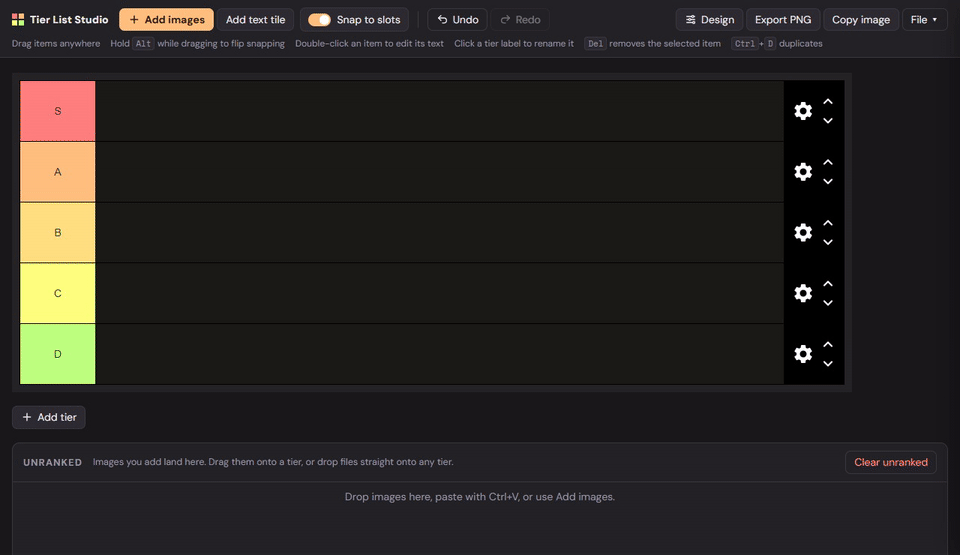Click the Tier List Studio logo icon

click(18, 20)
